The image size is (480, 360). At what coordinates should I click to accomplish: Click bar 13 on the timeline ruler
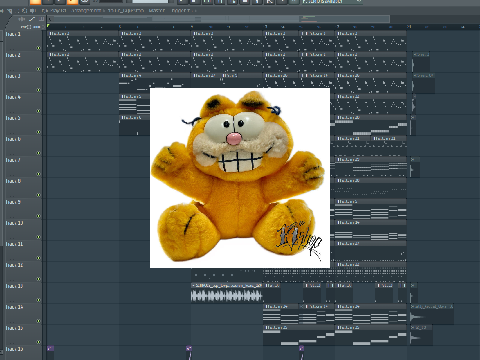(266, 27)
